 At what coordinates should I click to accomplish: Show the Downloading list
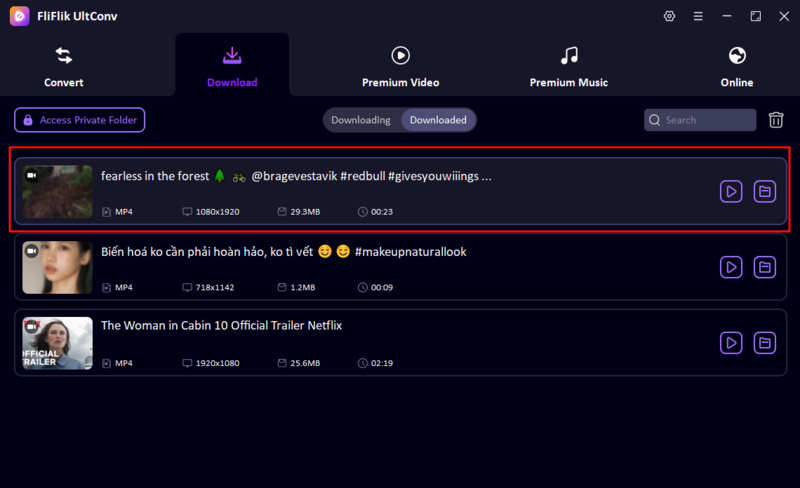(361, 120)
